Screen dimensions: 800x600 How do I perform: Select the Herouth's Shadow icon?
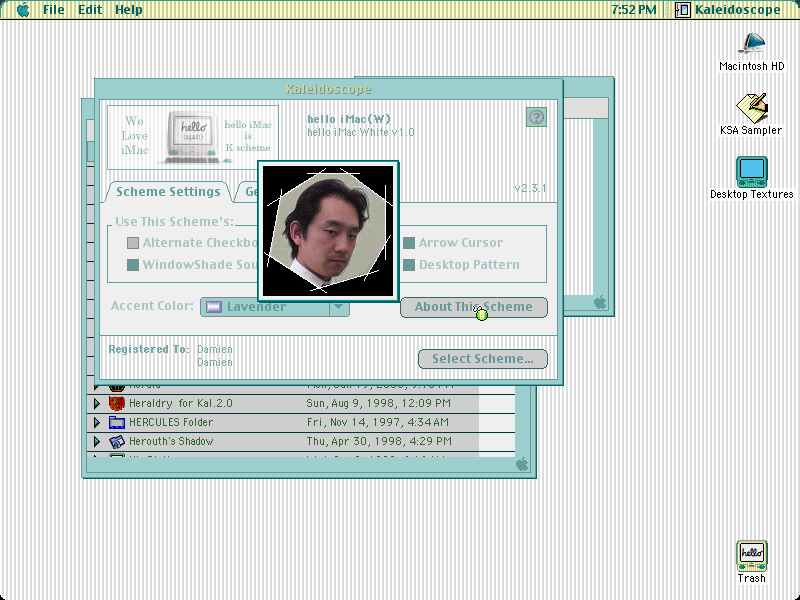click(117, 441)
